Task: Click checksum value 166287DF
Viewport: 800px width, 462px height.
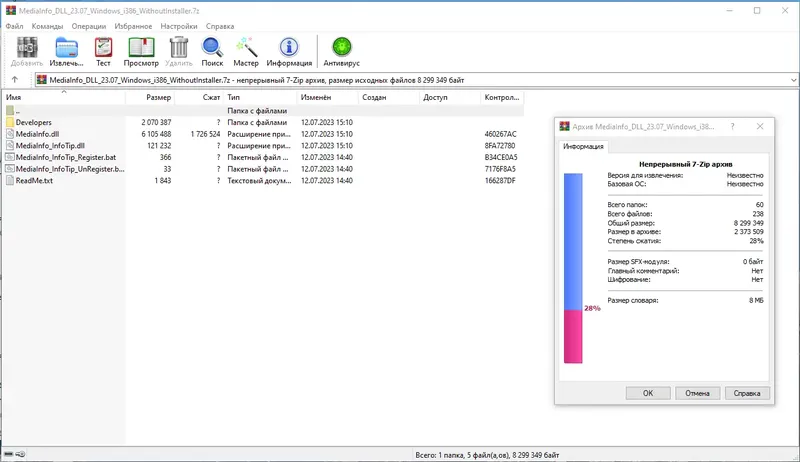Action: click(x=500, y=181)
